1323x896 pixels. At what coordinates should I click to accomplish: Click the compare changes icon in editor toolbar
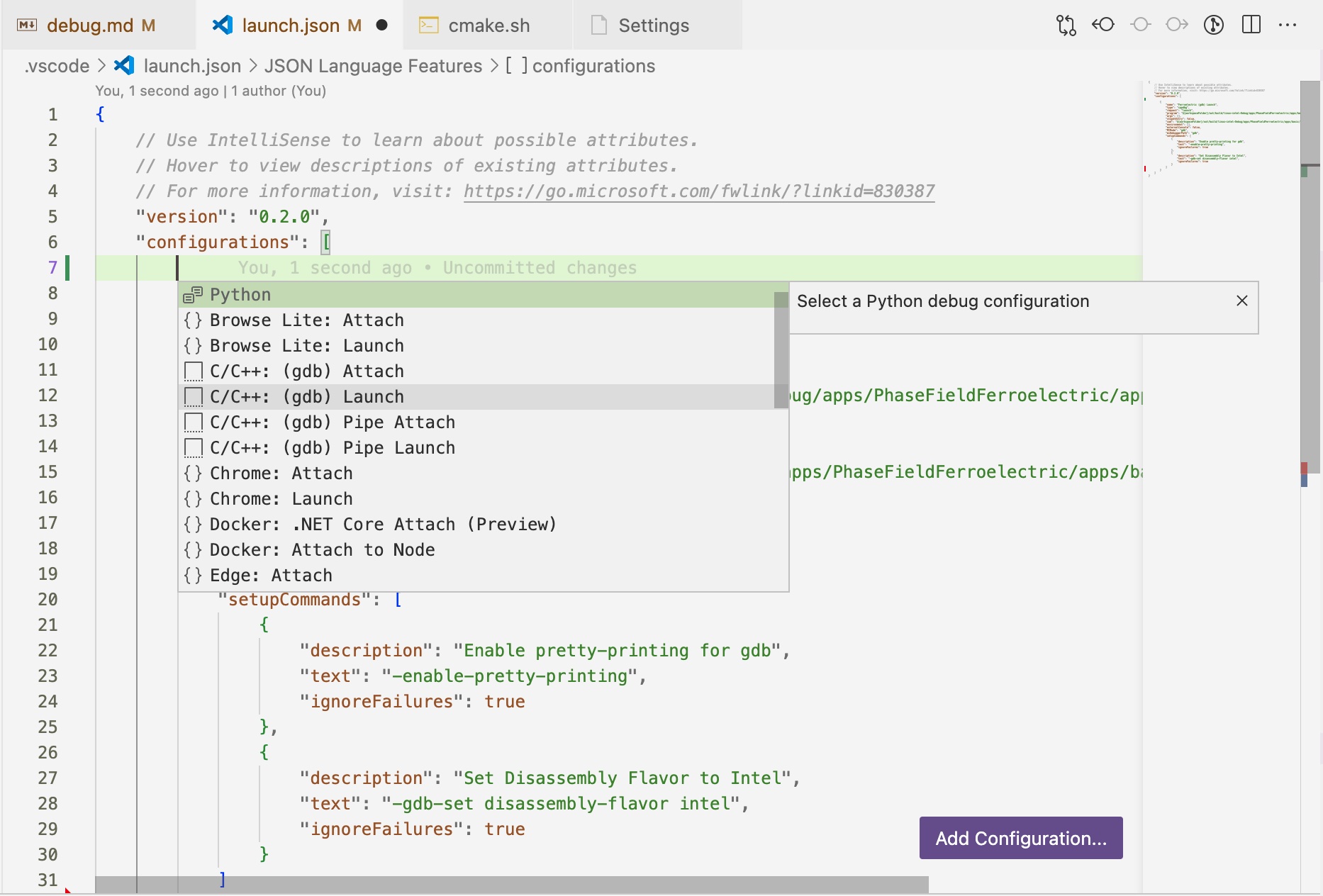[1066, 26]
